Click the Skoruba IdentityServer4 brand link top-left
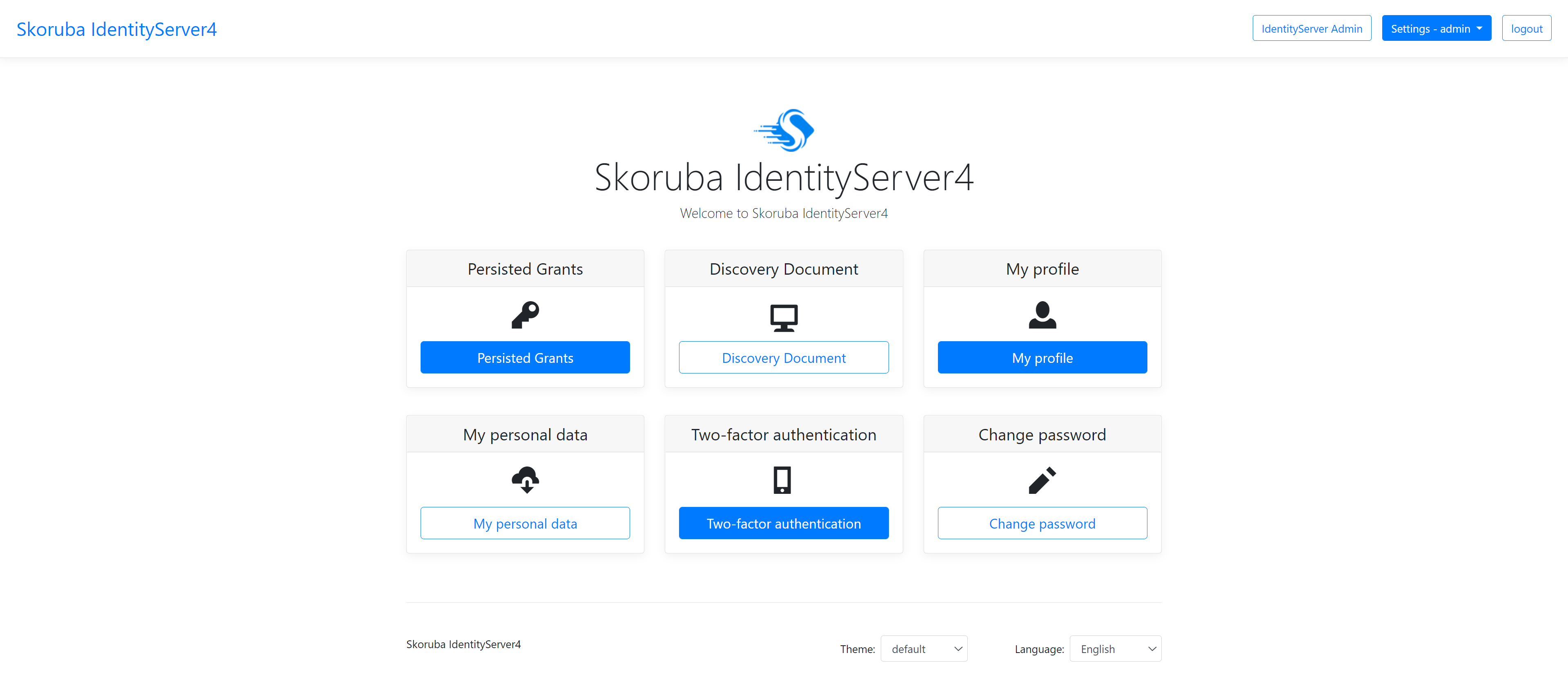The image size is (1568, 682). coord(116,29)
